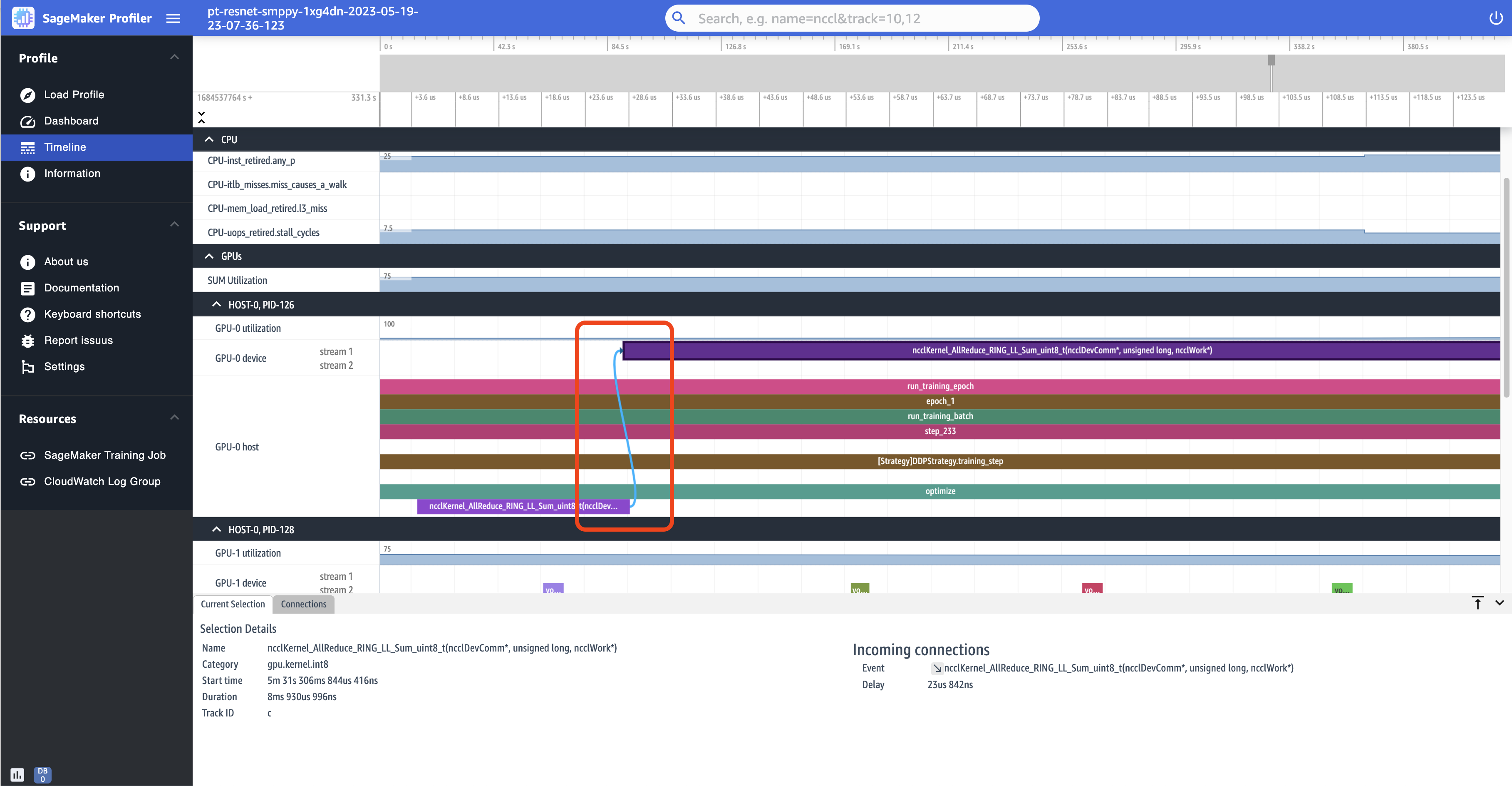The height and width of the screenshot is (786, 1512).
Task: Toggle Resources section visibility
Action: 174,418
